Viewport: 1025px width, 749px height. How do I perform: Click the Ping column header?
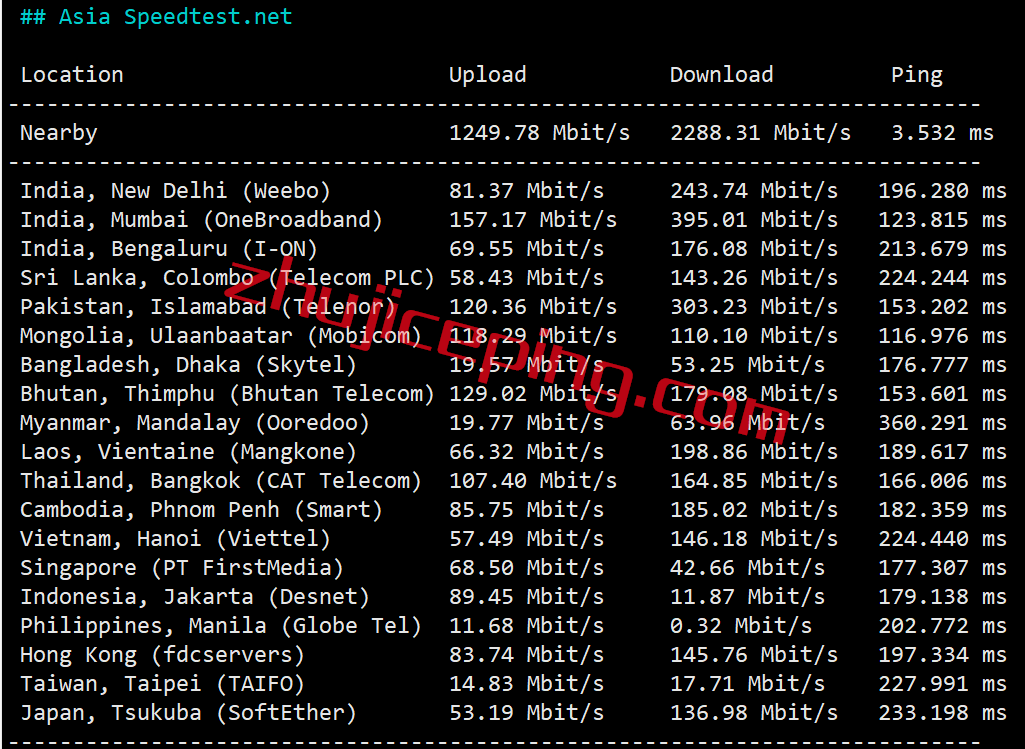tap(916, 75)
